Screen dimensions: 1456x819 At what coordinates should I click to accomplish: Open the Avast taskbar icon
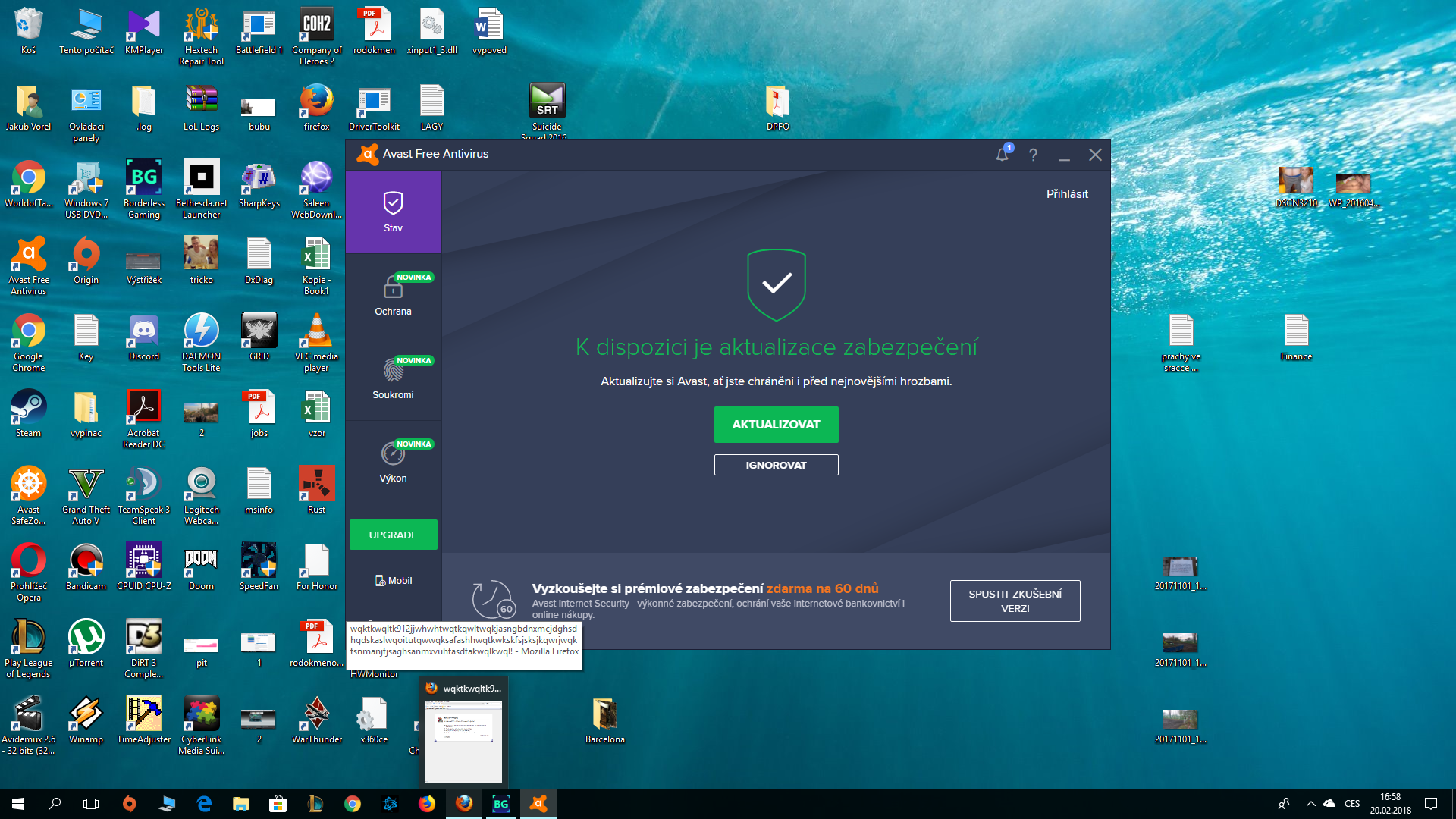(x=538, y=804)
